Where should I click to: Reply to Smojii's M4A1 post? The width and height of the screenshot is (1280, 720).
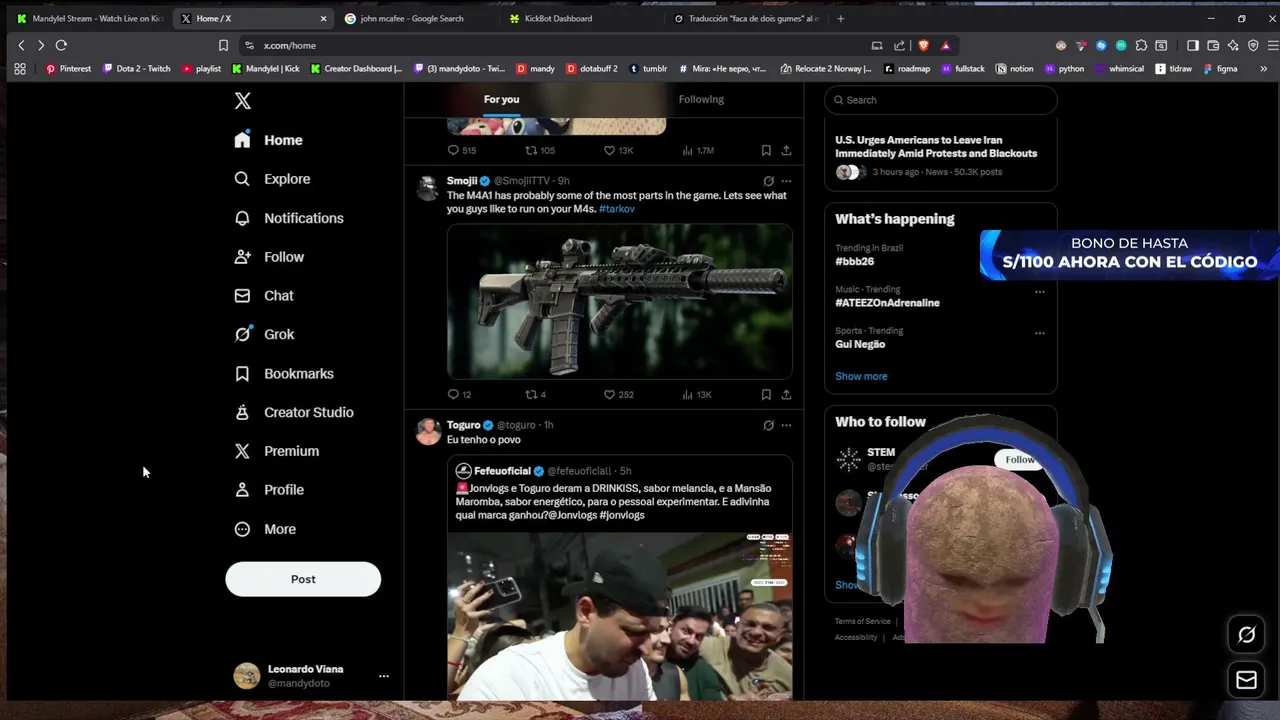coord(453,395)
